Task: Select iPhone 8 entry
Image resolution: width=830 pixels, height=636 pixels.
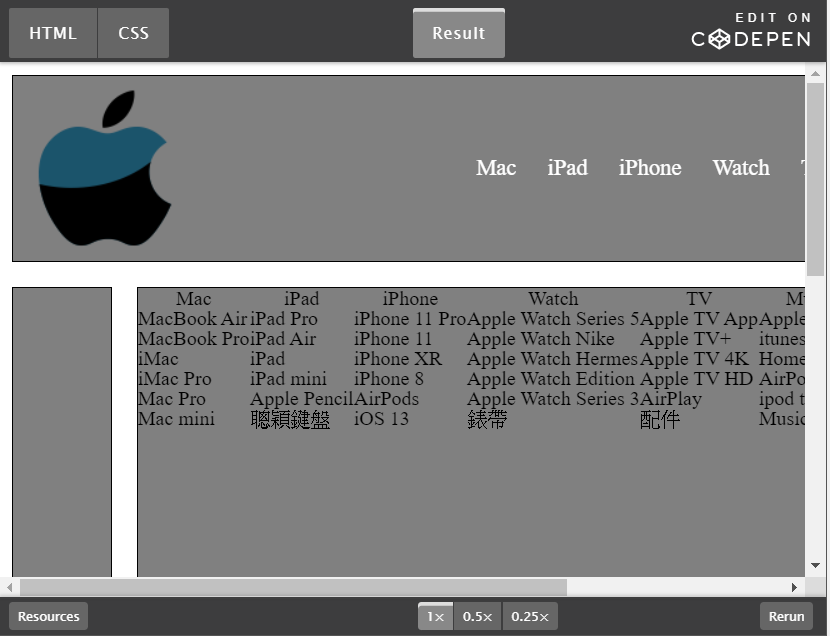Action: click(389, 379)
